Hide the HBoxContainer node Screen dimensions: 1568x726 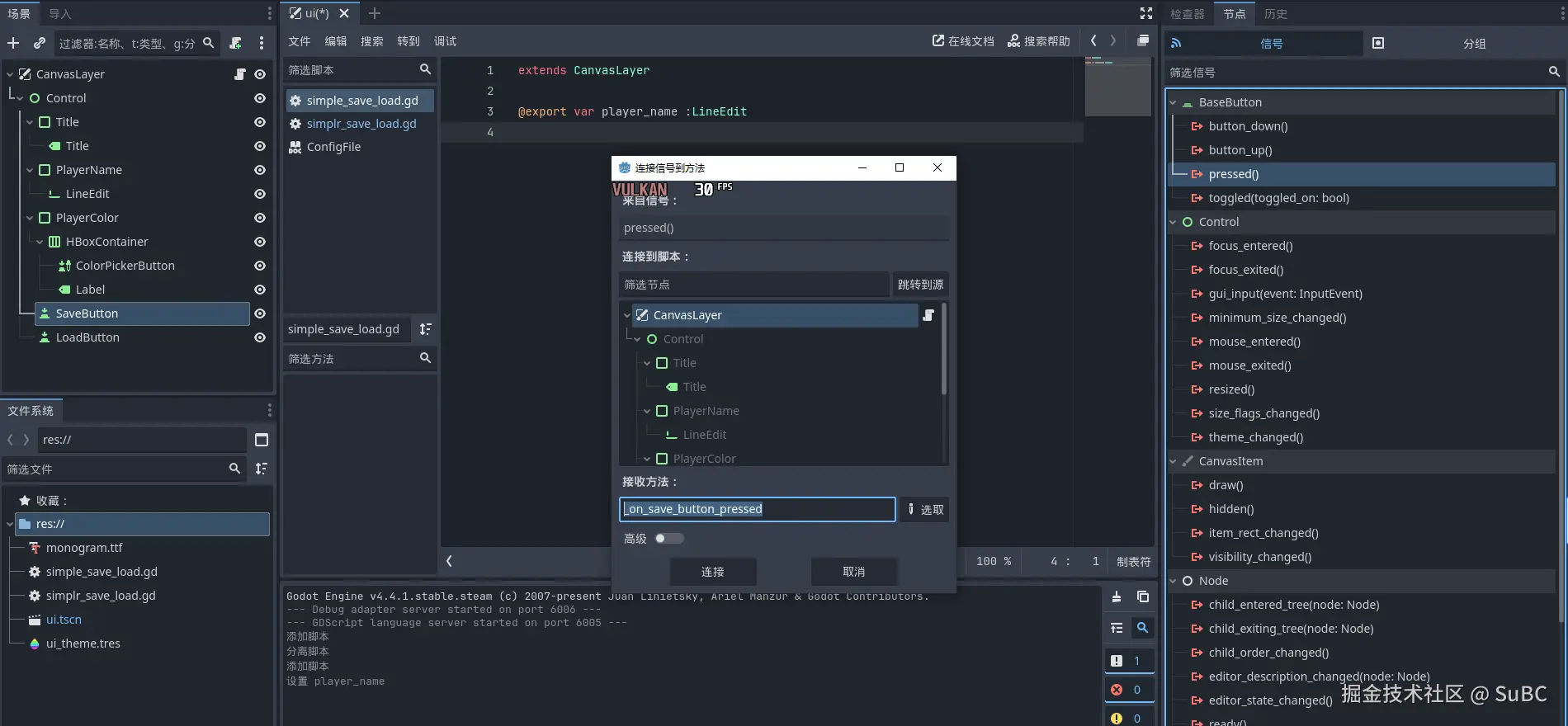coord(260,242)
